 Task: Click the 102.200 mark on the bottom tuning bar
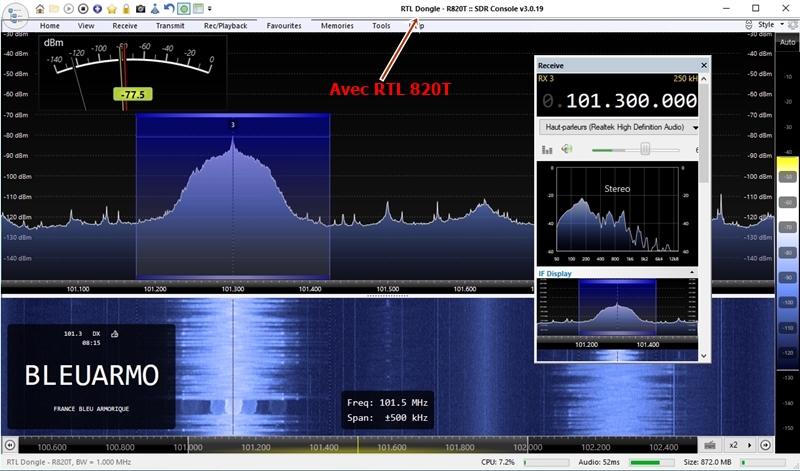[596, 447]
